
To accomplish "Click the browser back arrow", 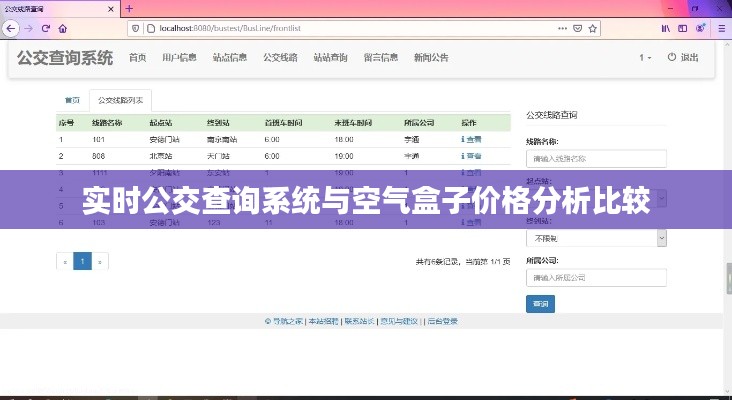I will tap(10, 29).
